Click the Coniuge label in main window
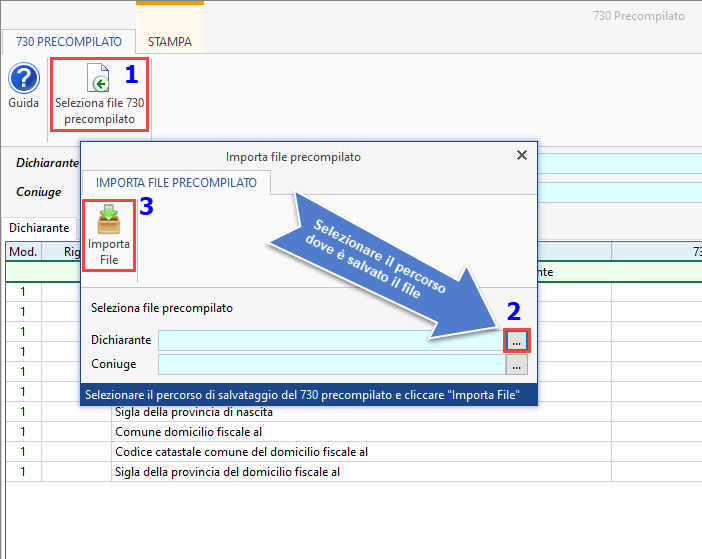Viewport: 702px width, 559px height. [x=39, y=192]
